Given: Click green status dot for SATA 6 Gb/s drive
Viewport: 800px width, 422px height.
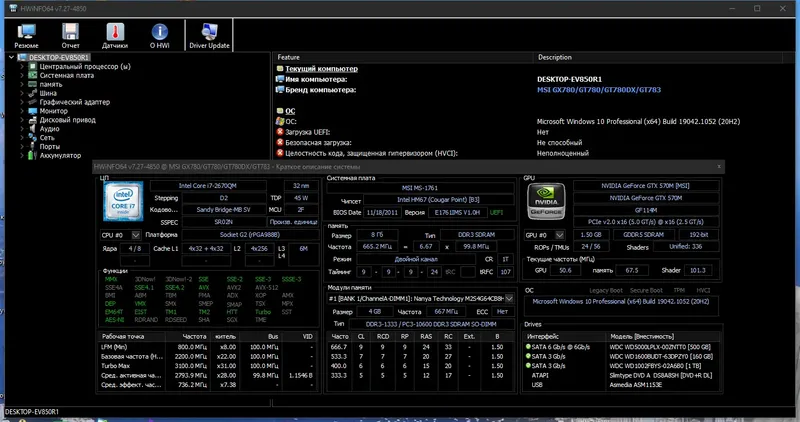Looking at the screenshot, I should coord(529,346).
